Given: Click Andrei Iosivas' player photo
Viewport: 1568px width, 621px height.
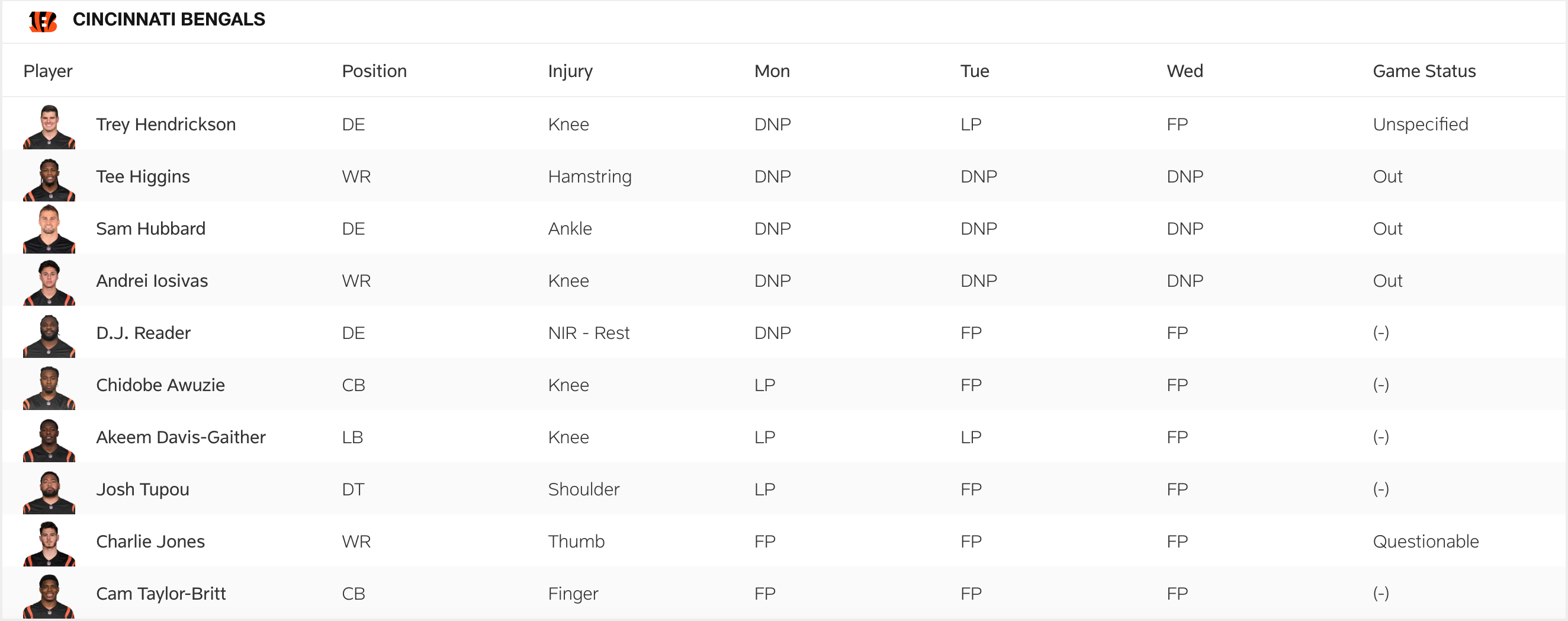Looking at the screenshot, I should click(49, 283).
